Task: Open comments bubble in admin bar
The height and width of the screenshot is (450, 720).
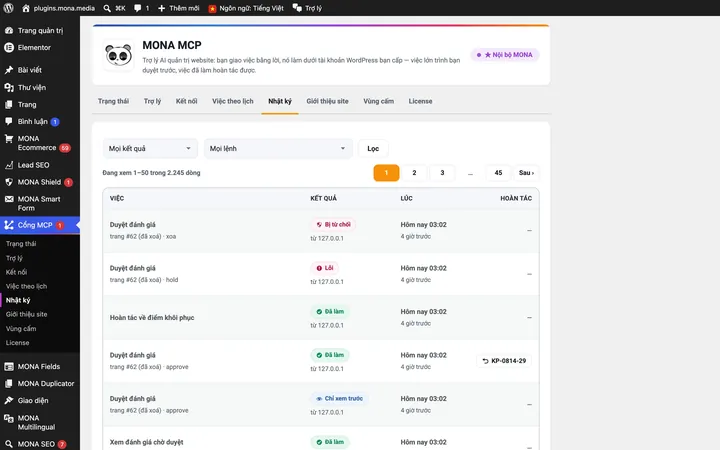Action: (137, 8)
